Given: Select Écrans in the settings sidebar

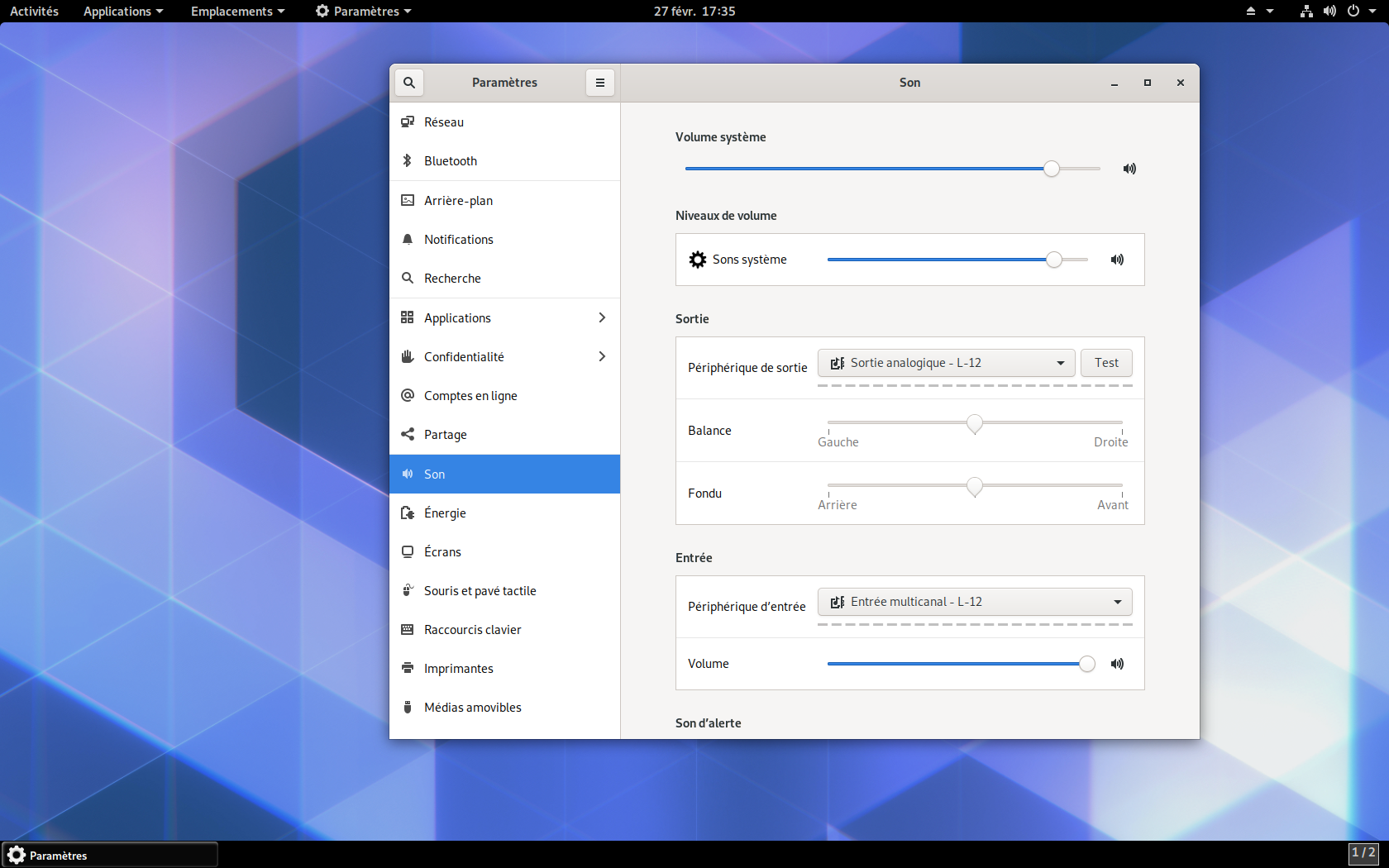Looking at the screenshot, I should (x=504, y=552).
